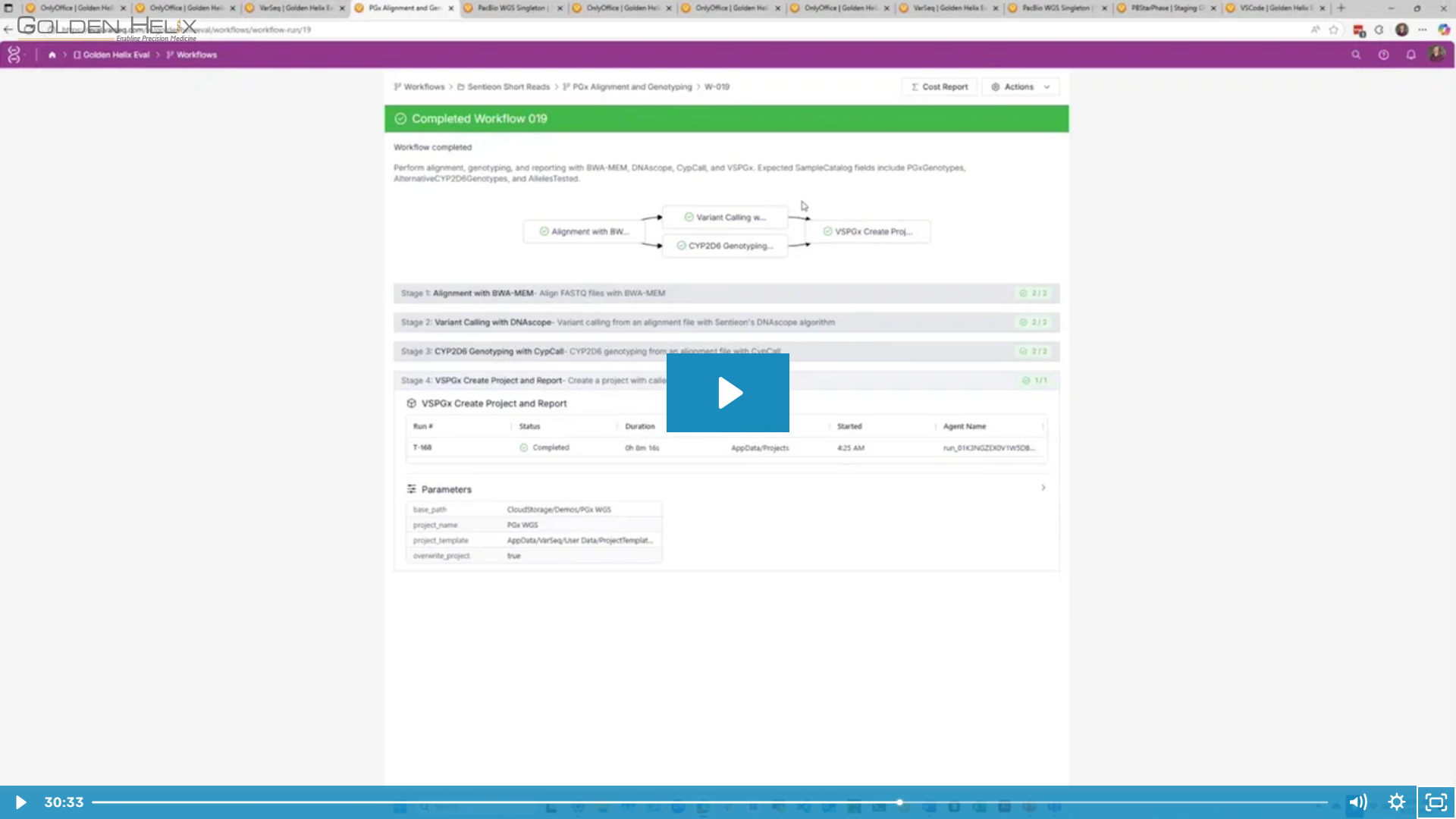
Task: Open a new browser tab with plus
Action: tap(1341, 8)
